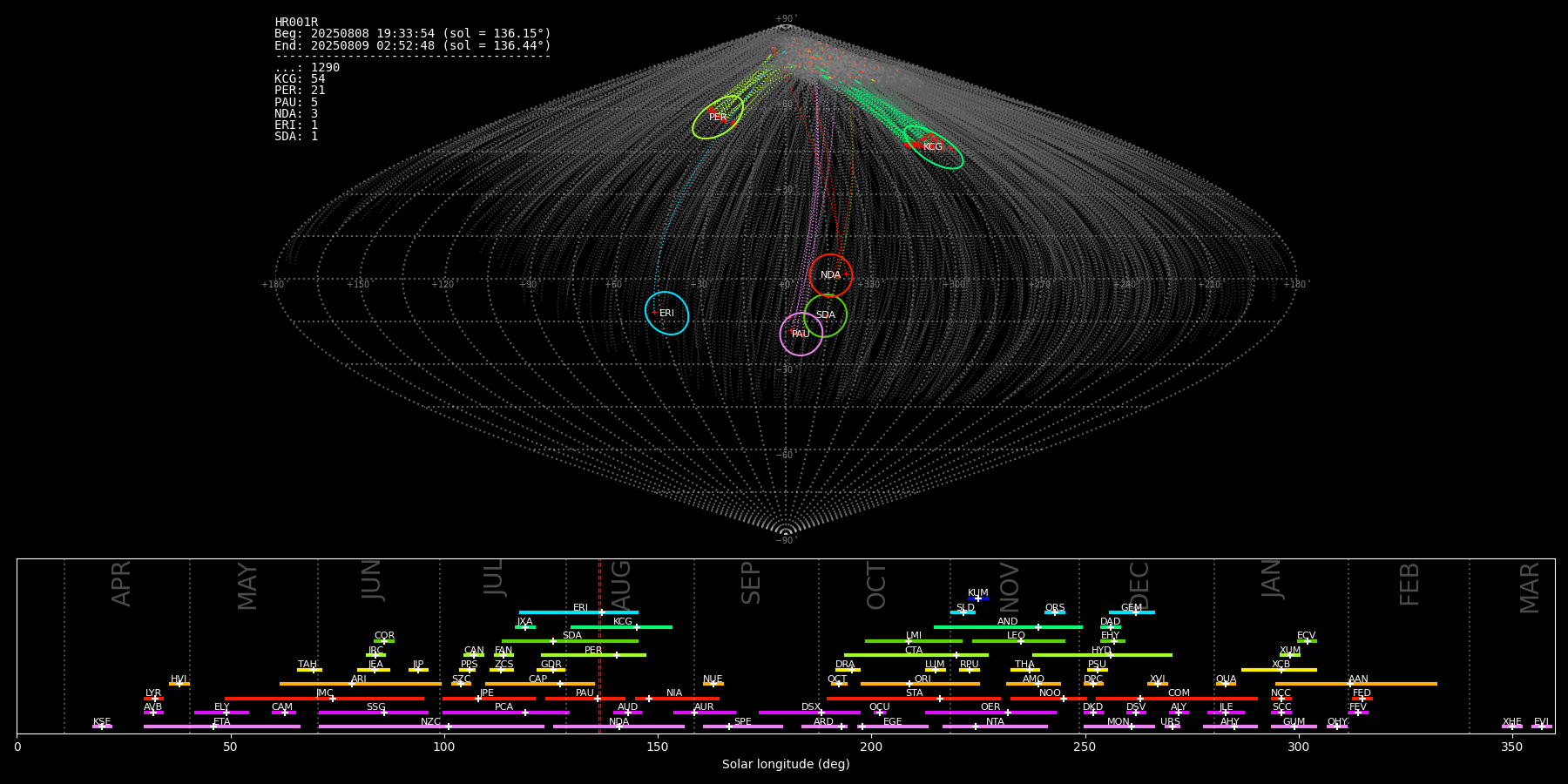1568x784 pixels.
Task: Select the orange CAP shower bar on the timeline
Action: point(540,684)
